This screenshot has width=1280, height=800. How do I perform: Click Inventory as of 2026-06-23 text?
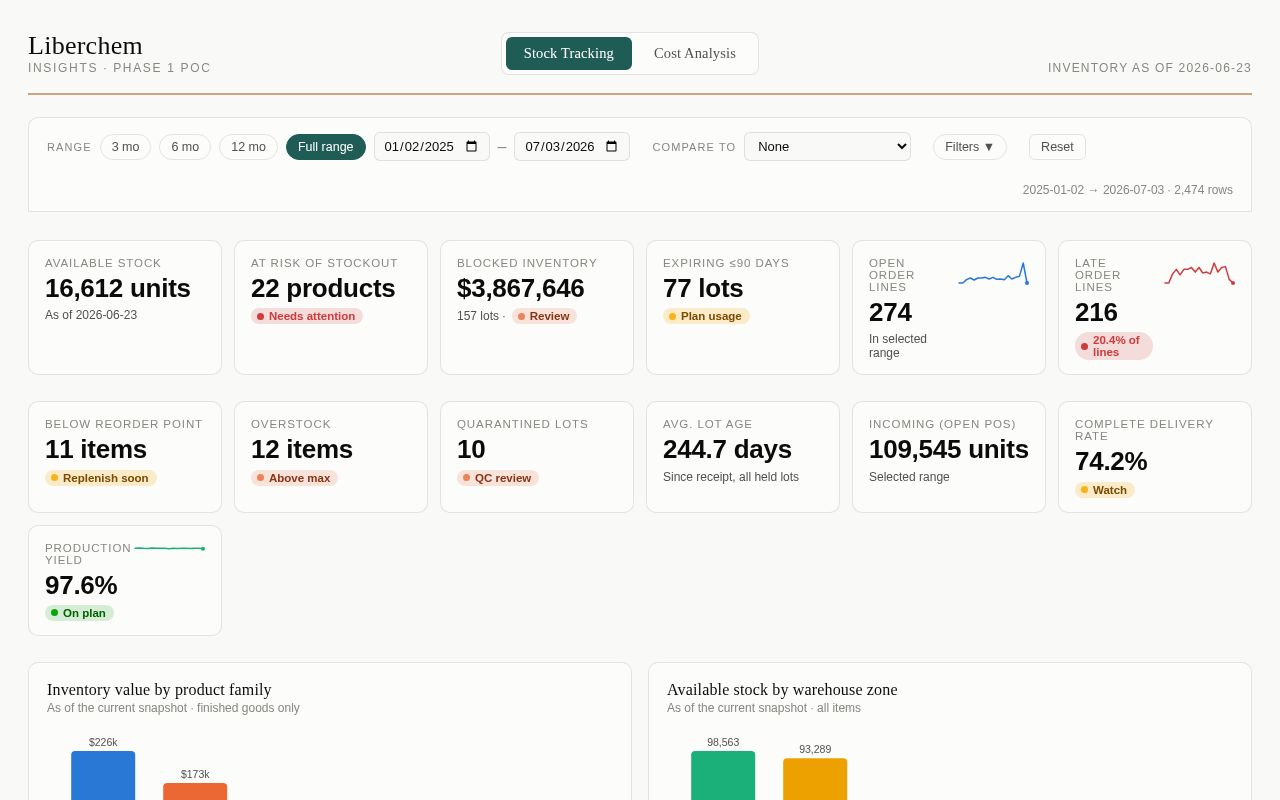1150,68
